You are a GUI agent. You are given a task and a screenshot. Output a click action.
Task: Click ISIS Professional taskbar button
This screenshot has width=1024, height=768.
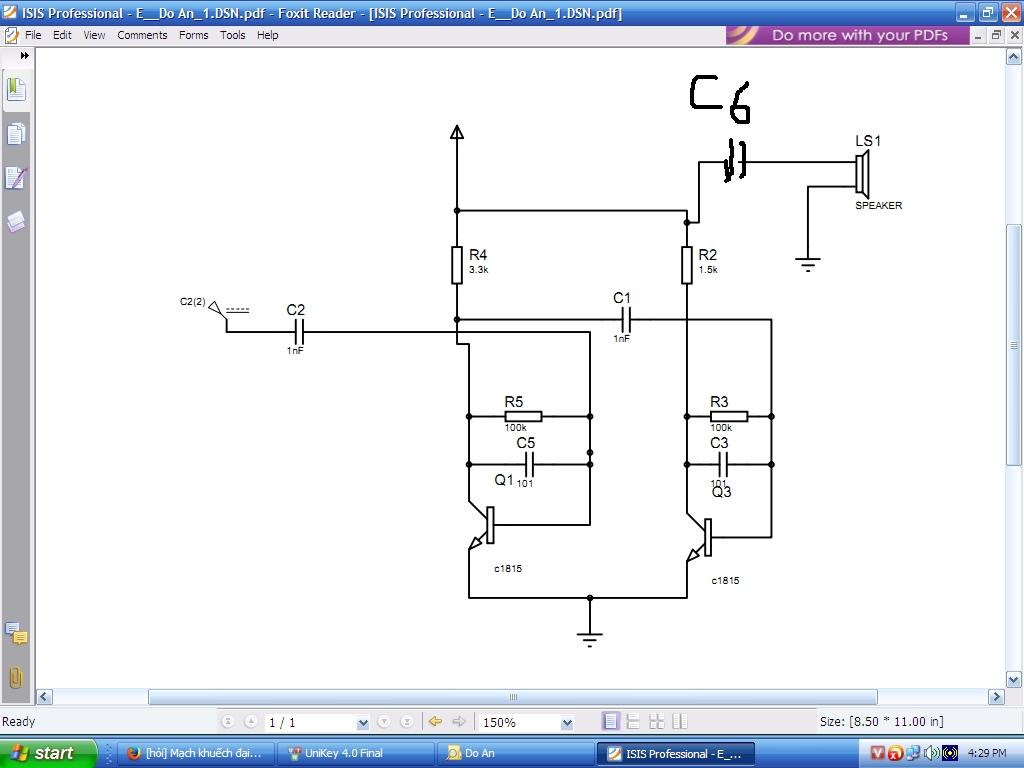click(676, 754)
